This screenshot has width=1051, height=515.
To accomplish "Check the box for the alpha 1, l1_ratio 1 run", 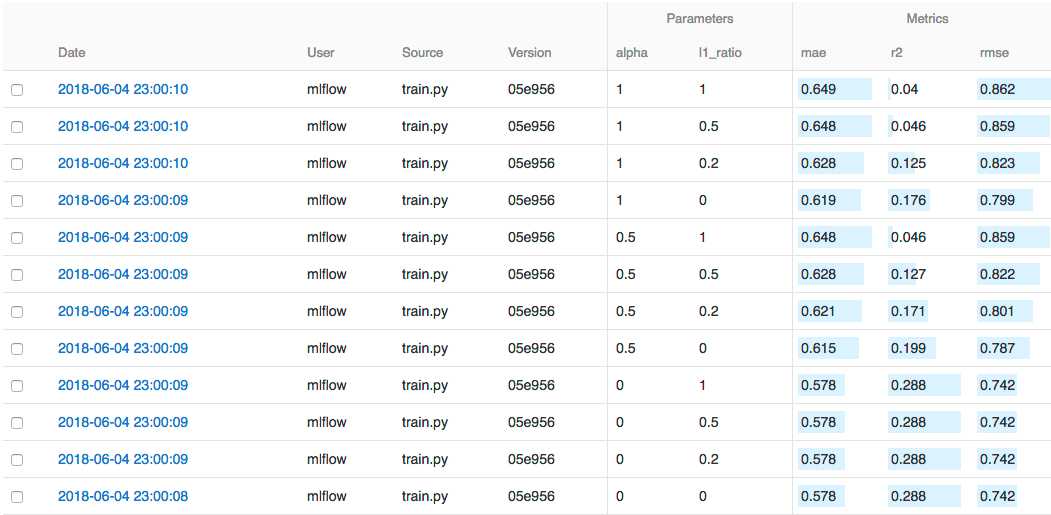I will [x=17, y=90].
